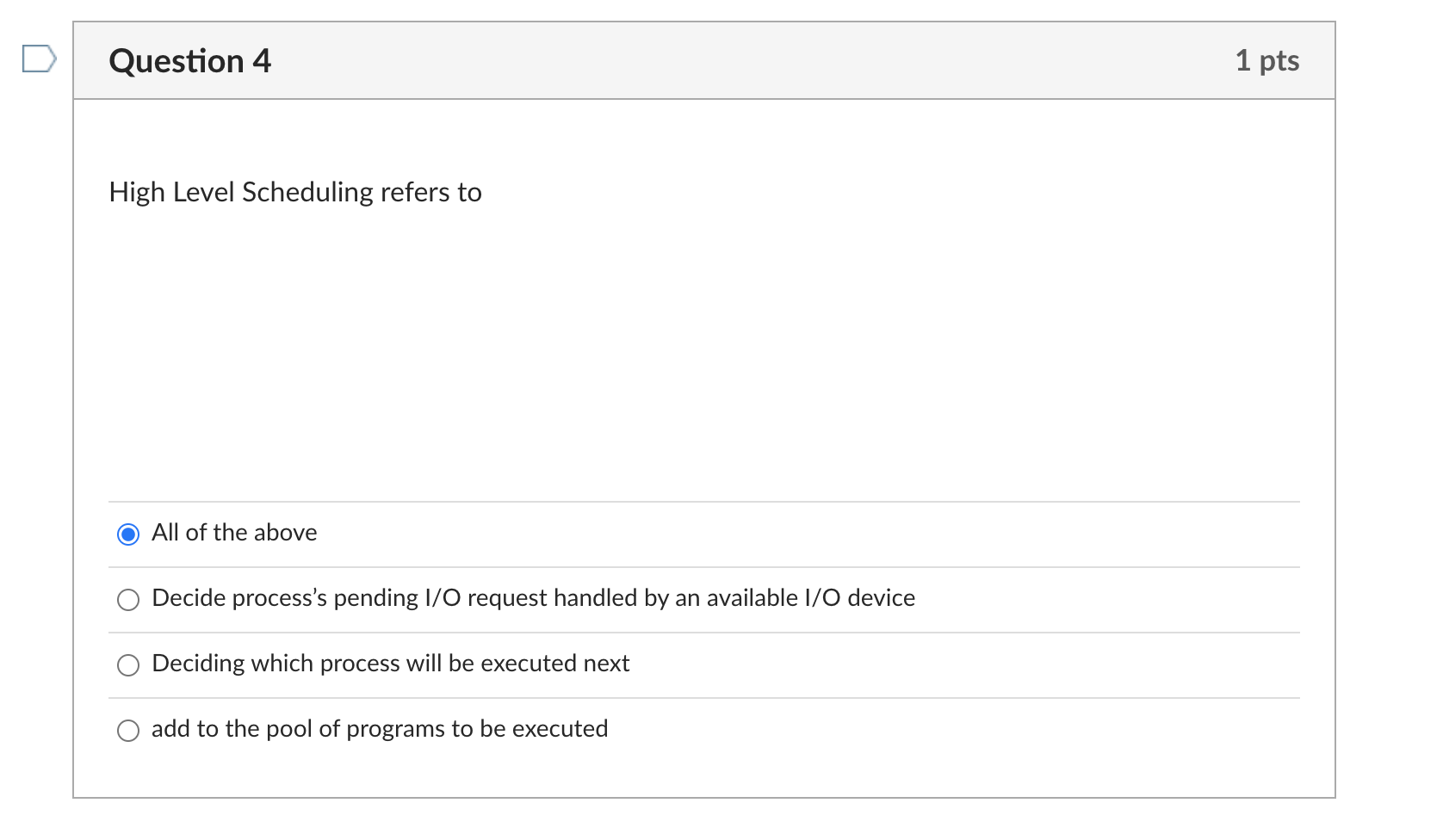
Task: Click the "1 pts" point value label
Action: pos(1267,60)
